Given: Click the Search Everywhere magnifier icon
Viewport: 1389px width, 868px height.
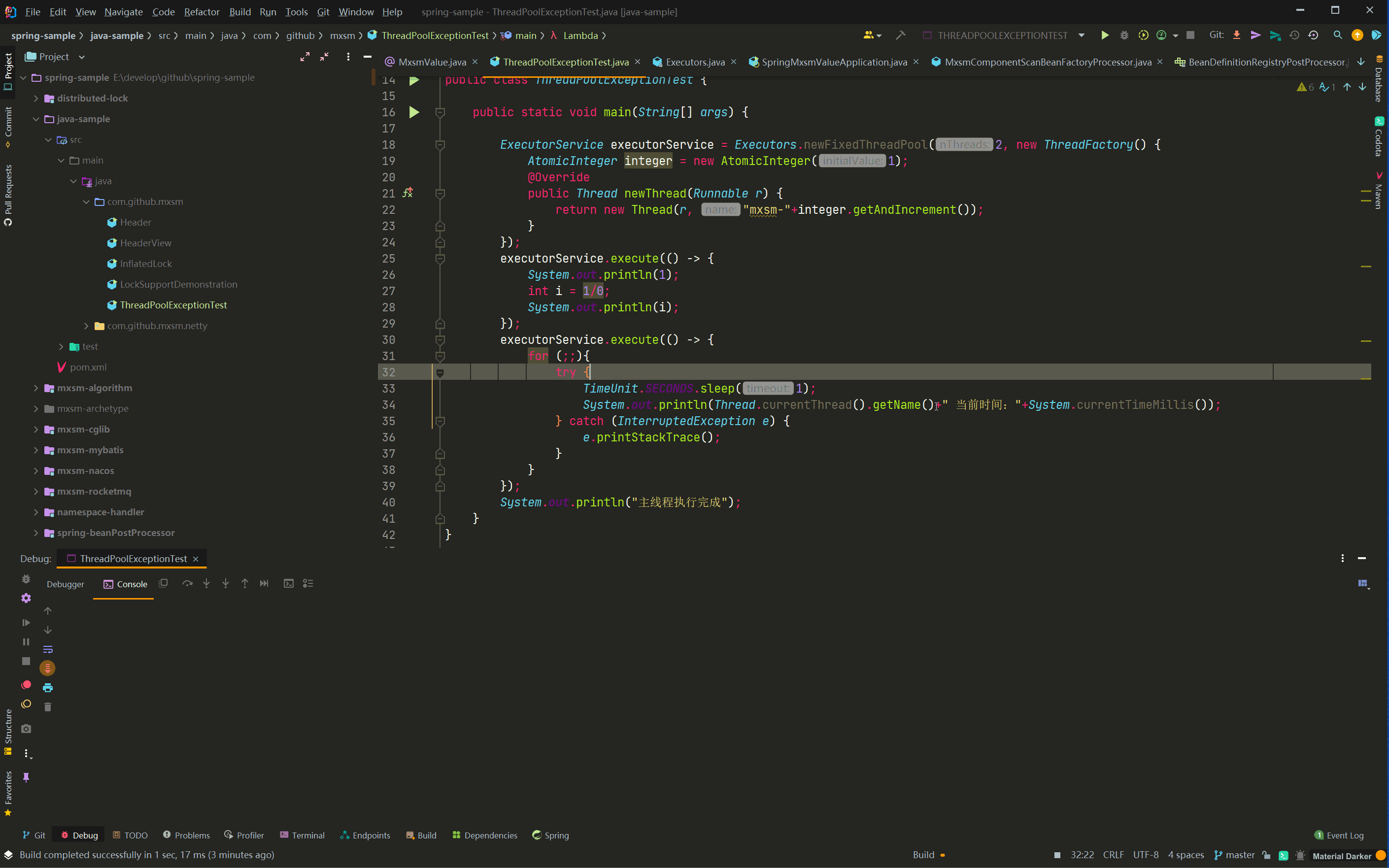Looking at the screenshot, I should click(x=1337, y=35).
